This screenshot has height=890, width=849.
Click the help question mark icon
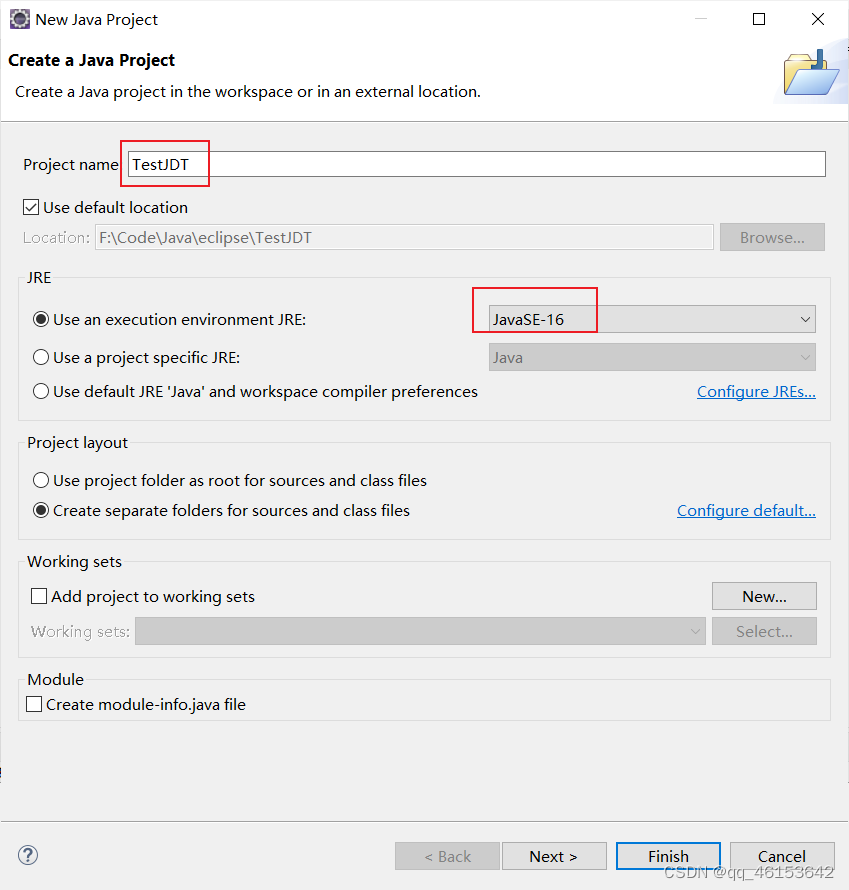coord(27,855)
